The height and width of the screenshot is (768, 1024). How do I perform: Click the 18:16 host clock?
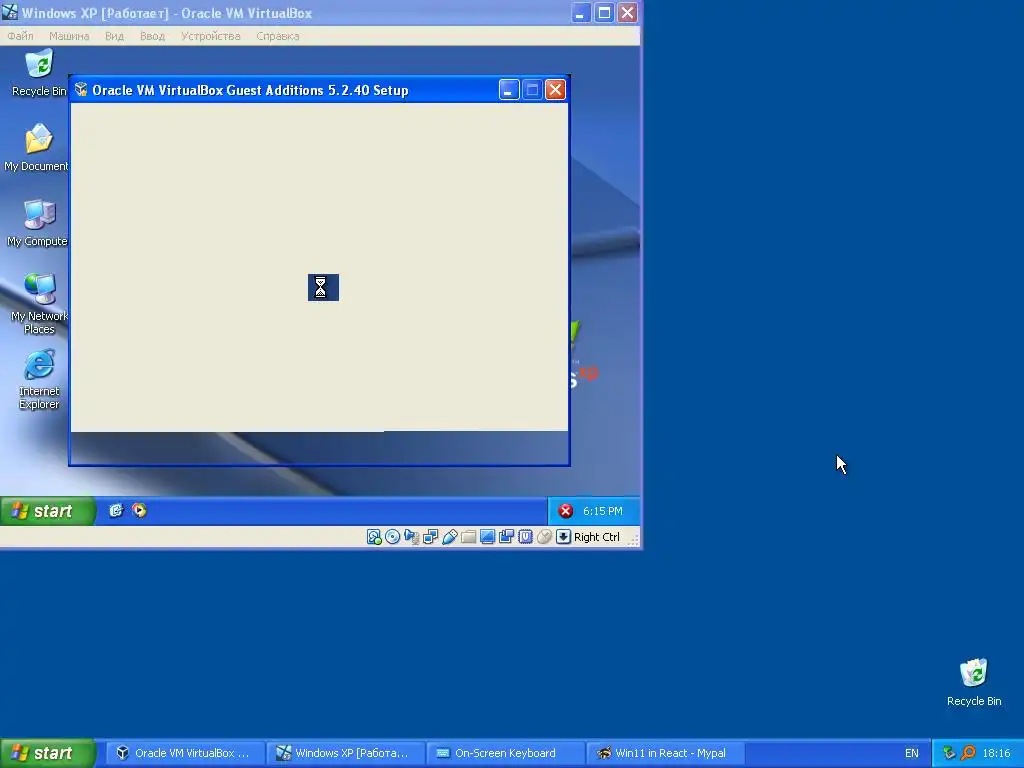pos(997,753)
